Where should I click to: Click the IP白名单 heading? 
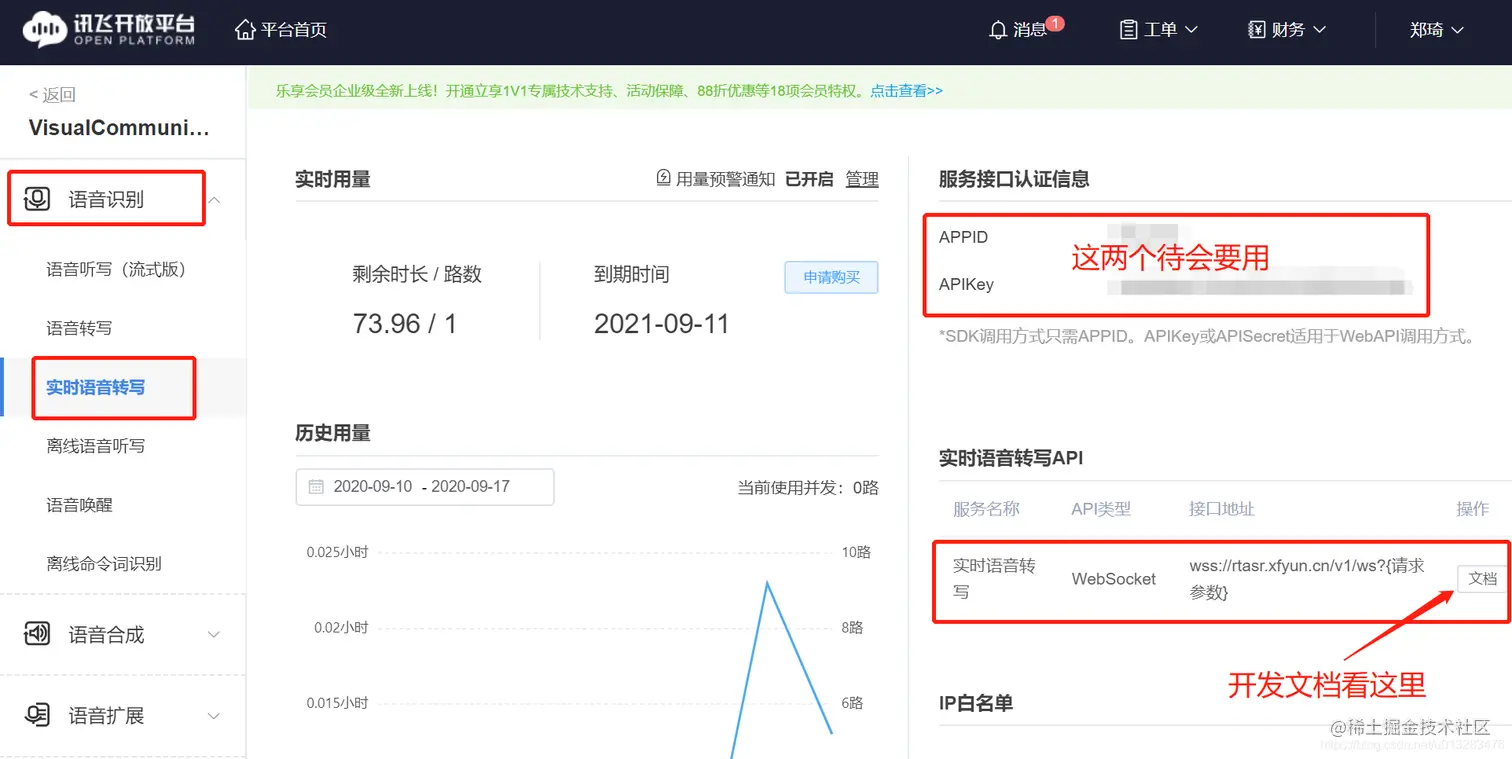tap(976, 703)
